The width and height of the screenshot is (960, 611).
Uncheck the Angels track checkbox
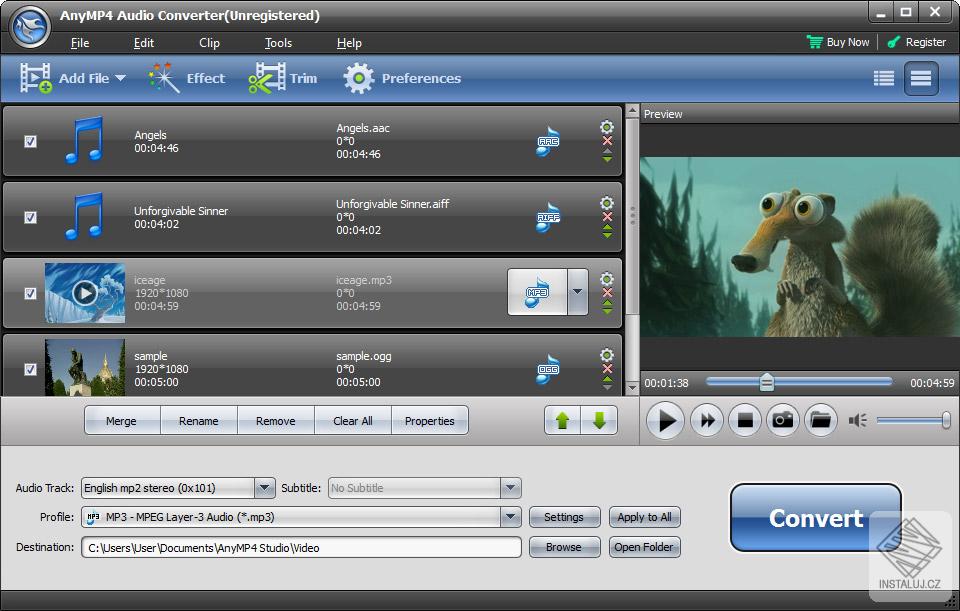(x=30, y=142)
